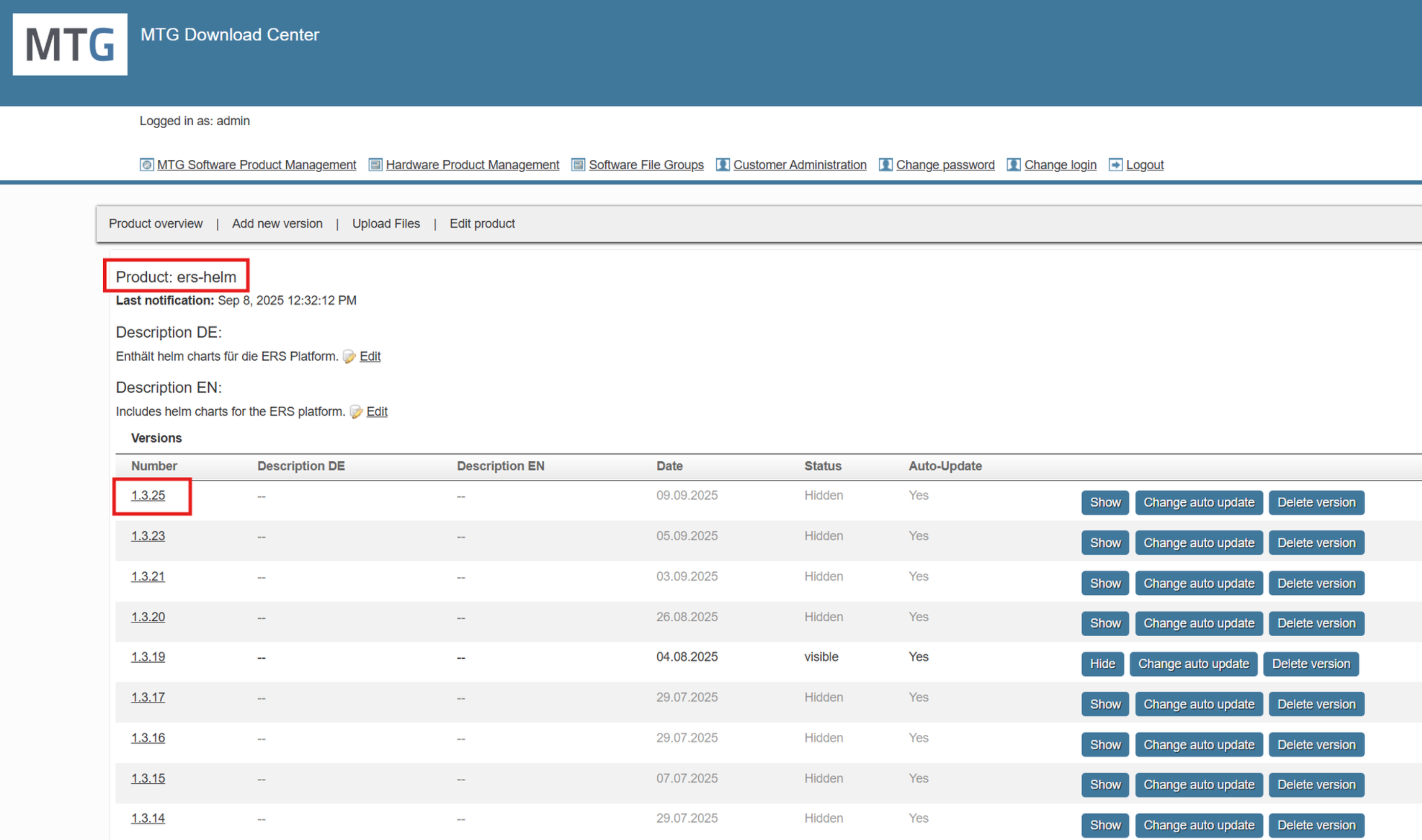Click icon beside Hardware Product Management
1422x840 pixels.
click(x=375, y=165)
